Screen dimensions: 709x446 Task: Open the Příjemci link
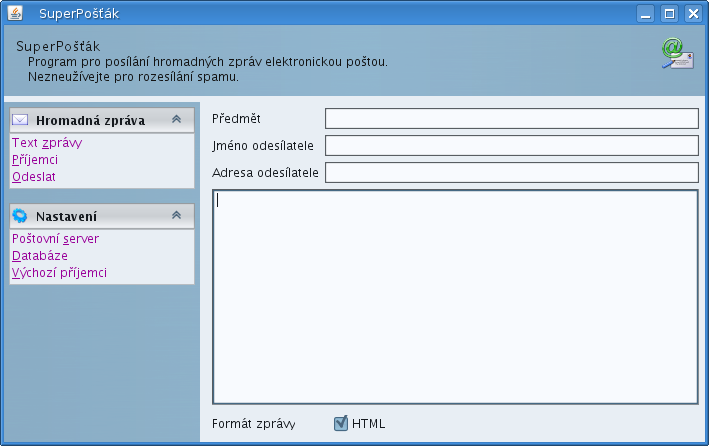35,160
